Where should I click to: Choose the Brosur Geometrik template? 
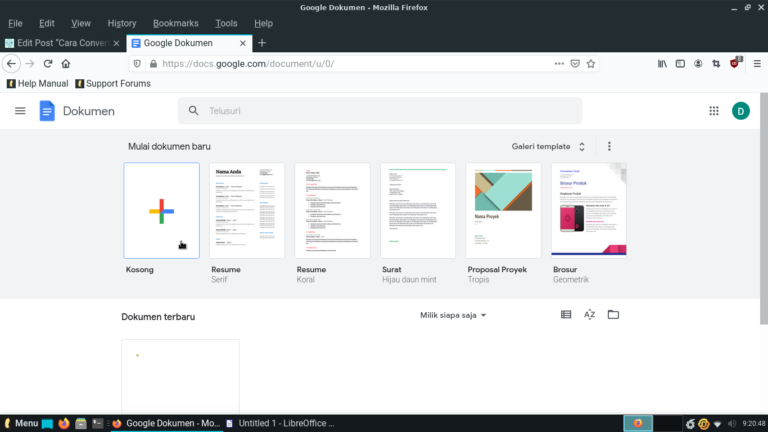coord(589,211)
